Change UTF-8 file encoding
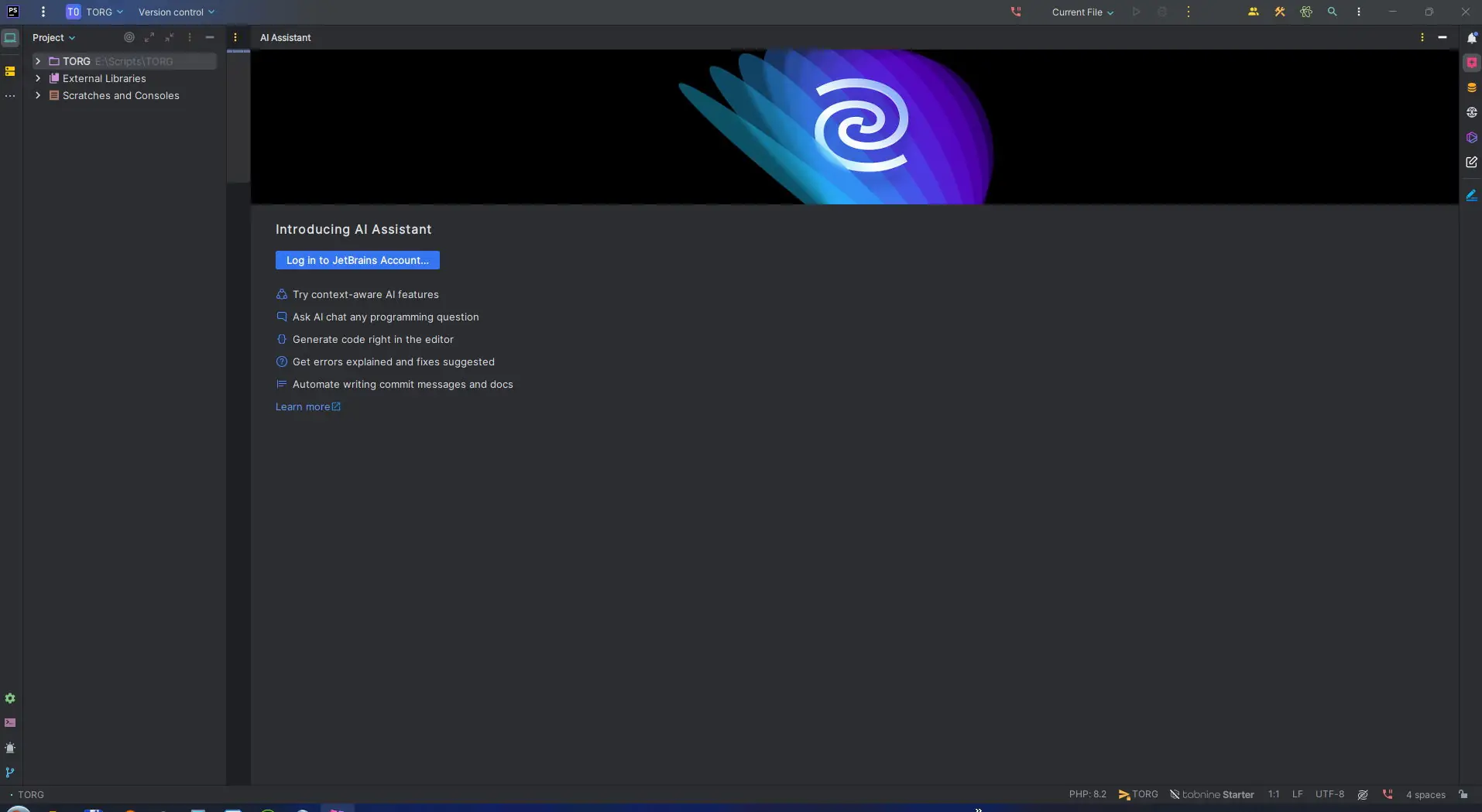This screenshot has height=812, width=1482. pos(1329,794)
